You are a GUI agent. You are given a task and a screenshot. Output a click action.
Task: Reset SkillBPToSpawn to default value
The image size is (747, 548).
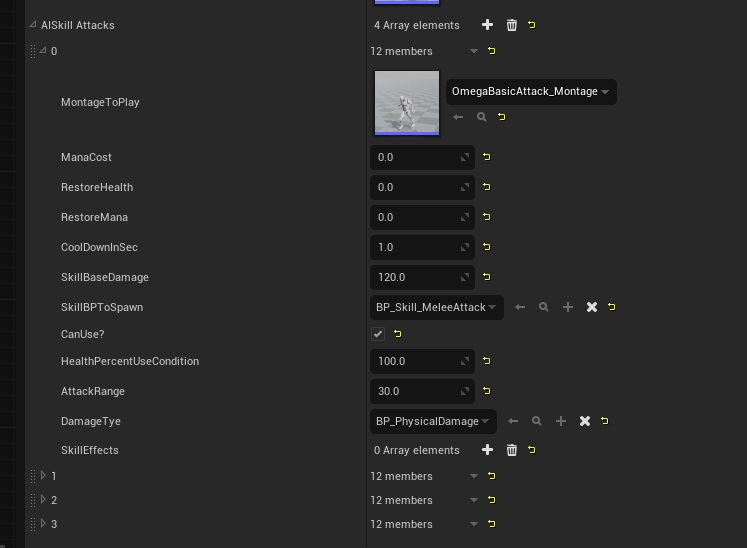pos(612,307)
